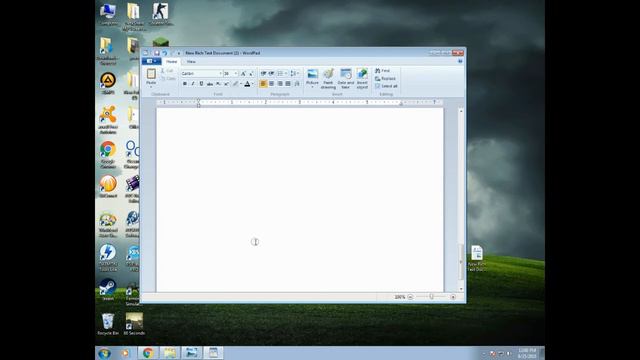640x360 pixels.
Task: Open the font size dropdown
Action: 236,73
